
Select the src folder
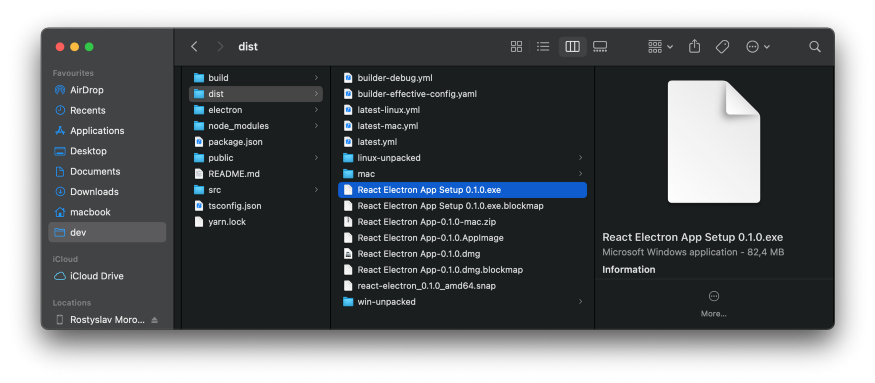256,190
